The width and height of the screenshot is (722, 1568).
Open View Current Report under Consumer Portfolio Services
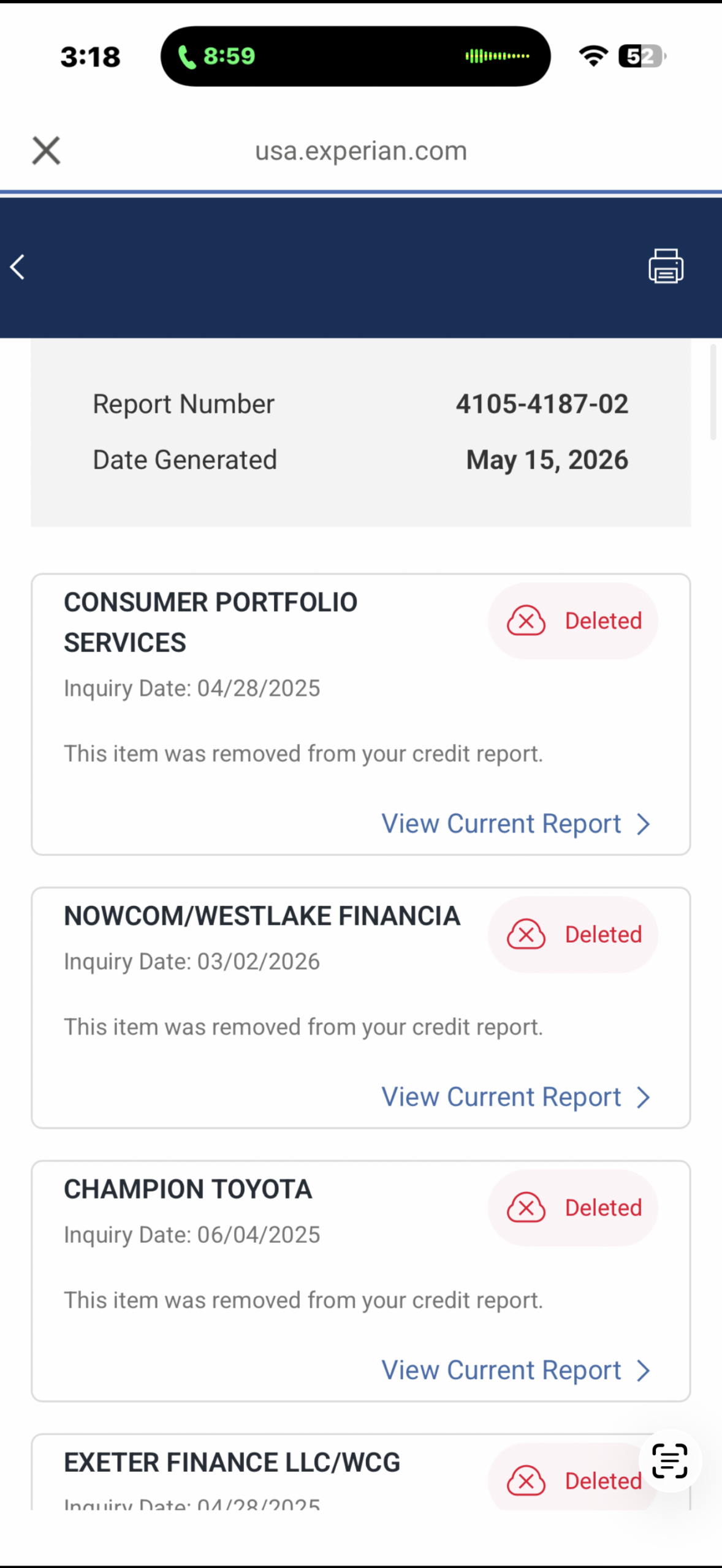coord(515,824)
